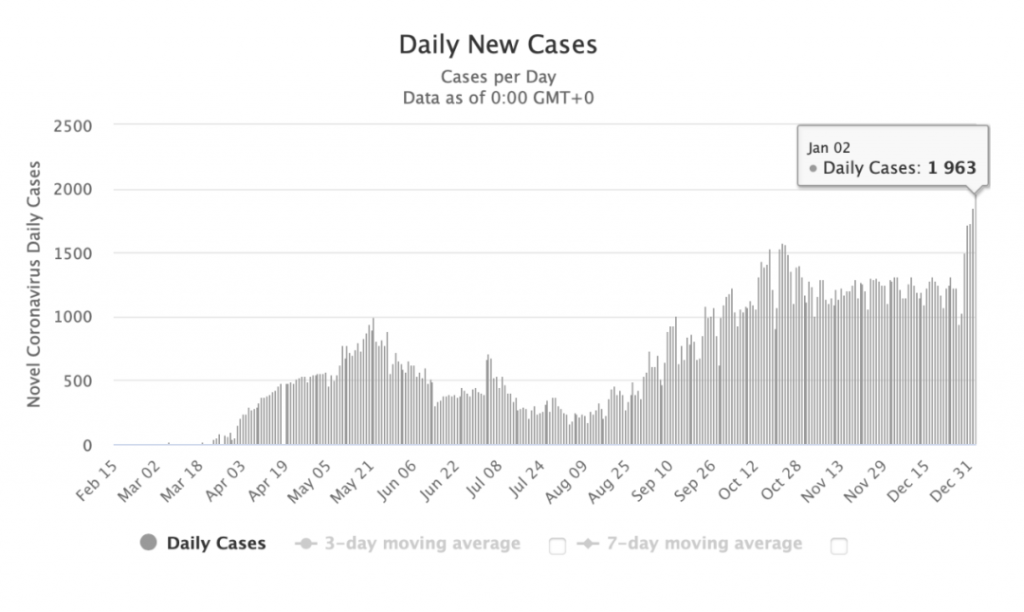1024x612 pixels.
Task: Click the Cases per Day subtitle
Action: (x=497, y=77)
